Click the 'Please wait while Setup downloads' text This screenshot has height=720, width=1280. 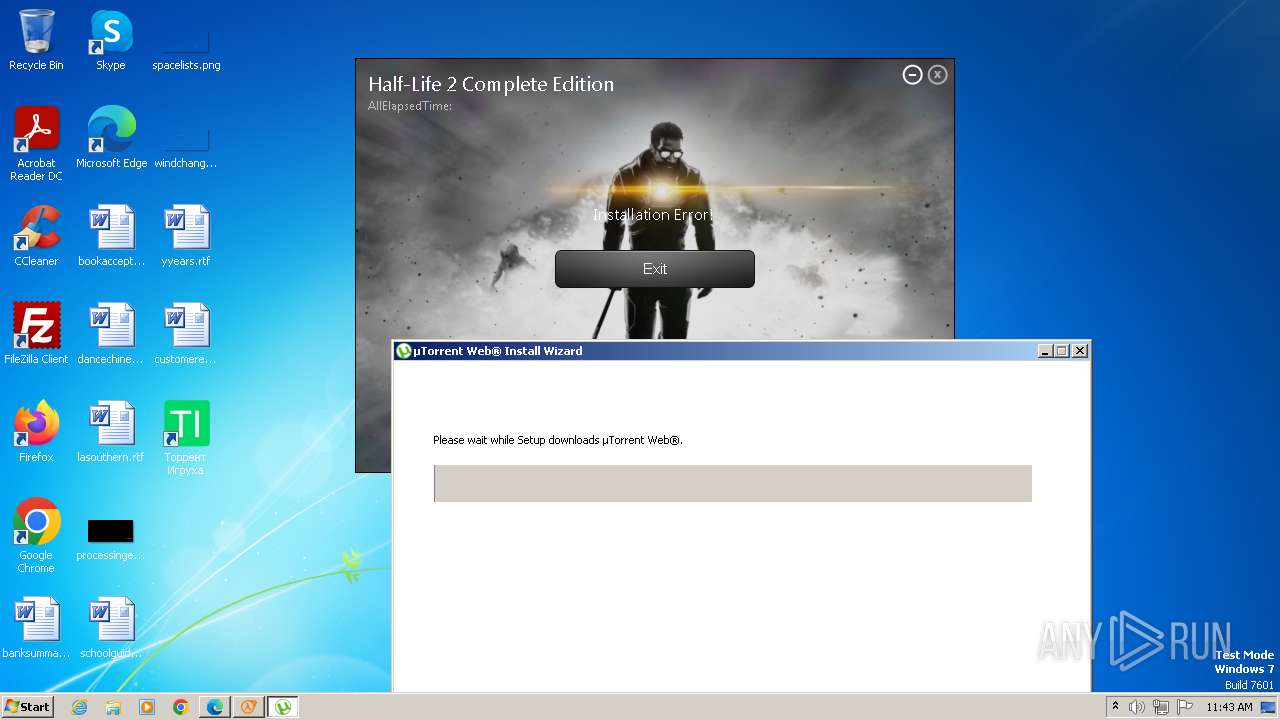[558, 440]
